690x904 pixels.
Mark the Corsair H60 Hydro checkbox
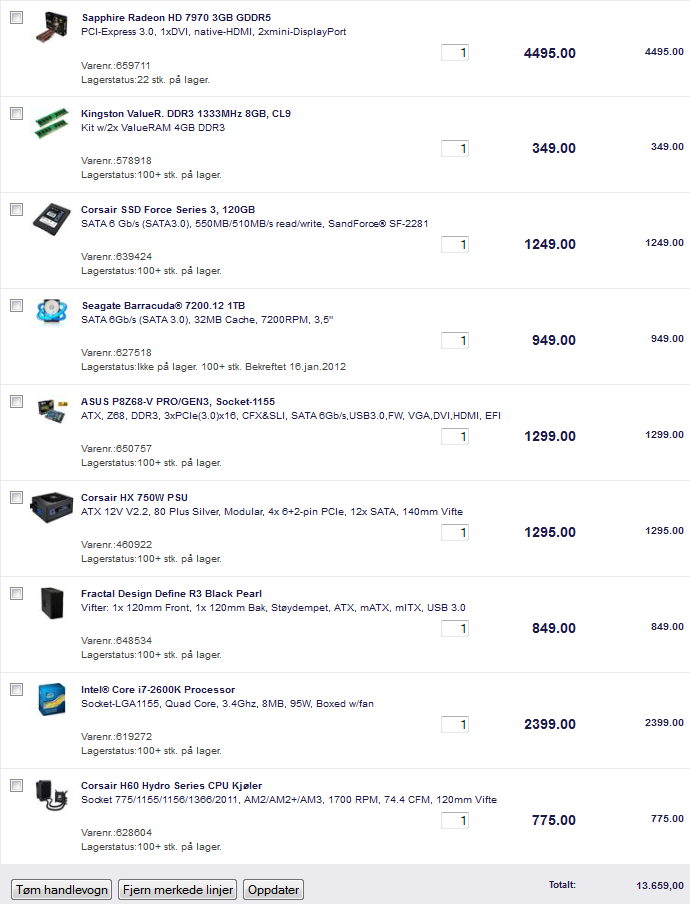[17, 785]
